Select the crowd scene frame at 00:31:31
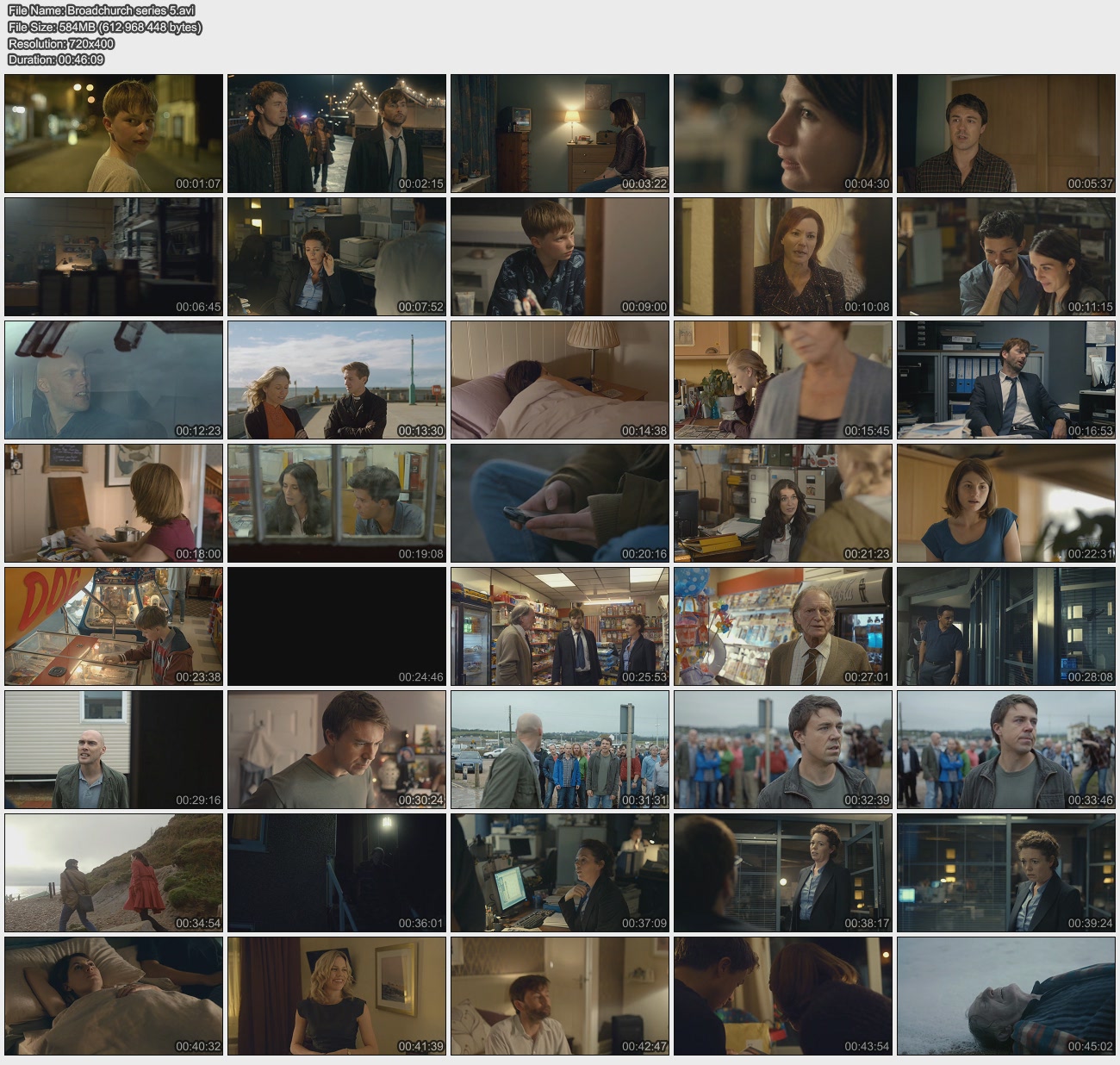The height and width of the screenshot is (1065, 1120). 560,750
